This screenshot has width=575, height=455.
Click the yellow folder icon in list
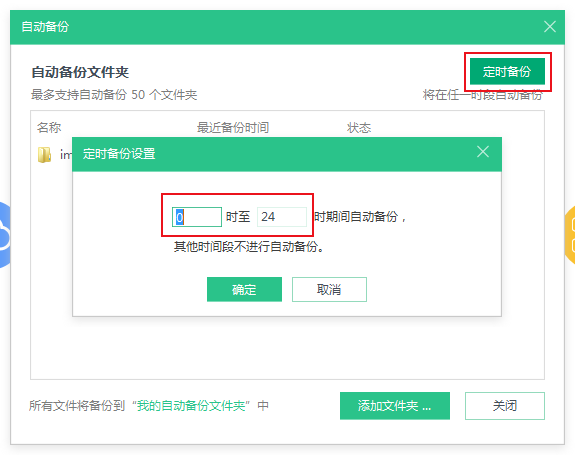(44, 155)
